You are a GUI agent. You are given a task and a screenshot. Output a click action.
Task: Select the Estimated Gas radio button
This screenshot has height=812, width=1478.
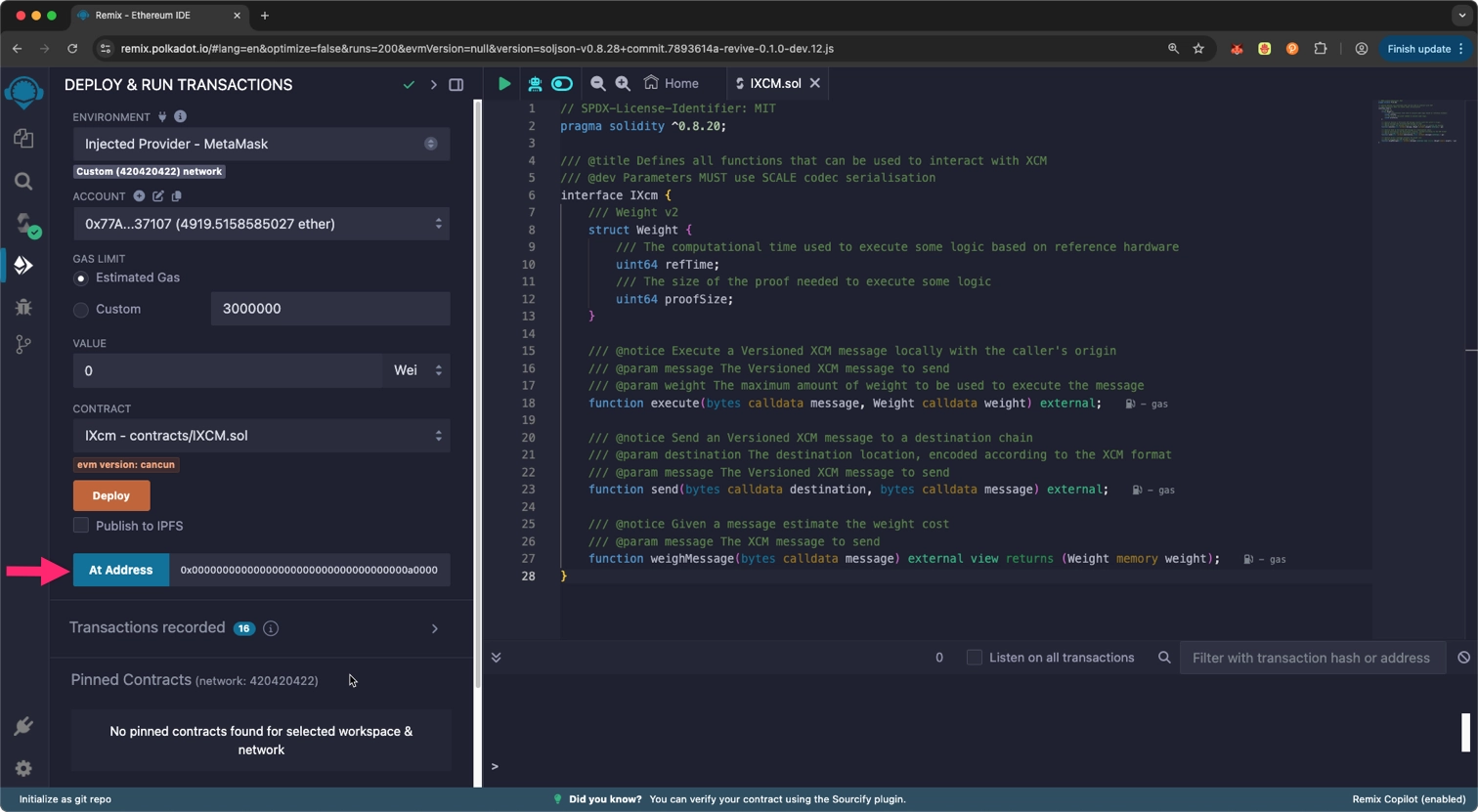(x=81, y=278)
